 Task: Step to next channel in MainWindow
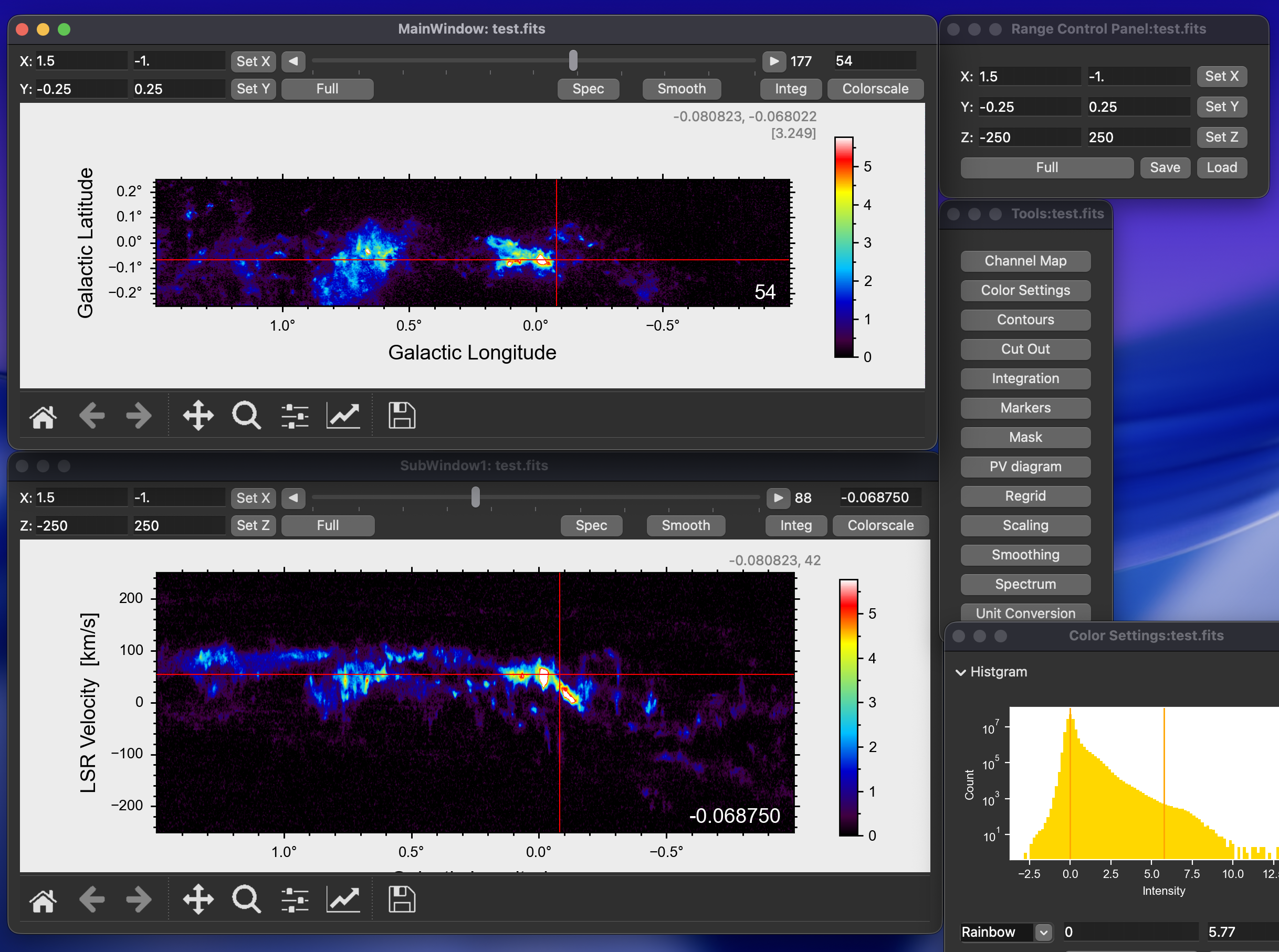774,61
